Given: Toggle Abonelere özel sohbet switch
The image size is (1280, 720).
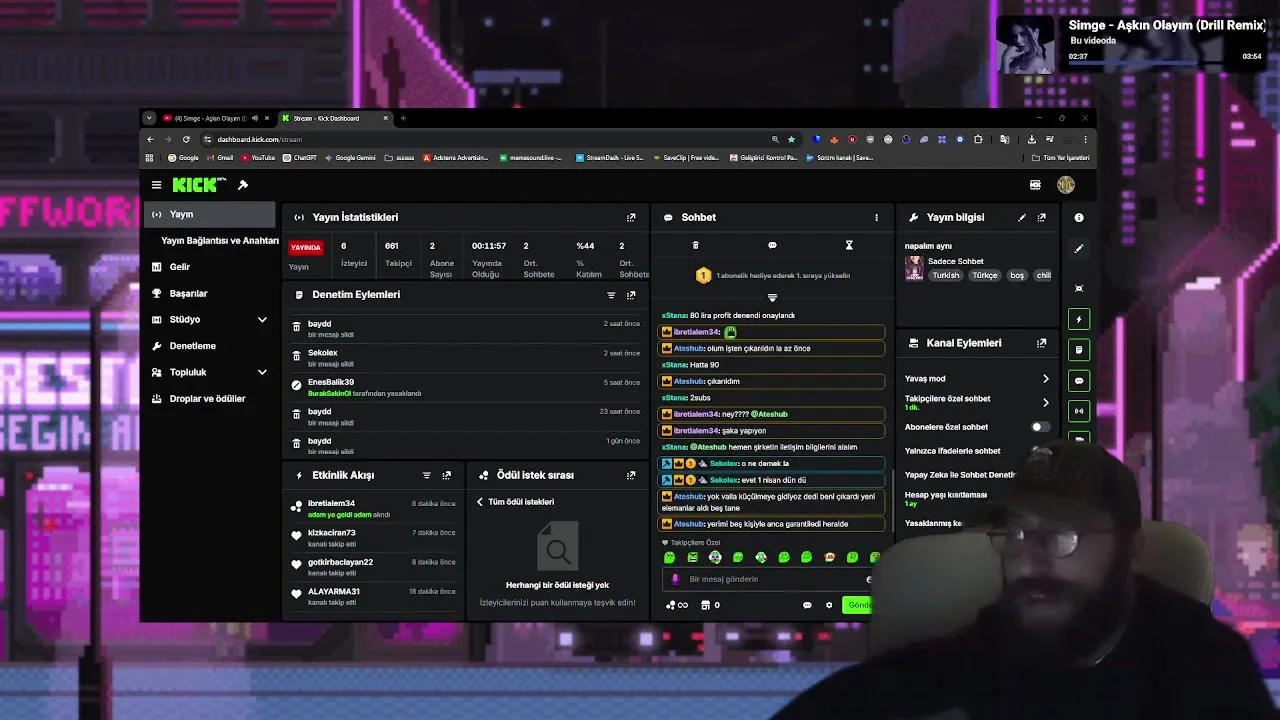Looking at the screenshot, I should pyautogui.click(x=1039, y=427).
